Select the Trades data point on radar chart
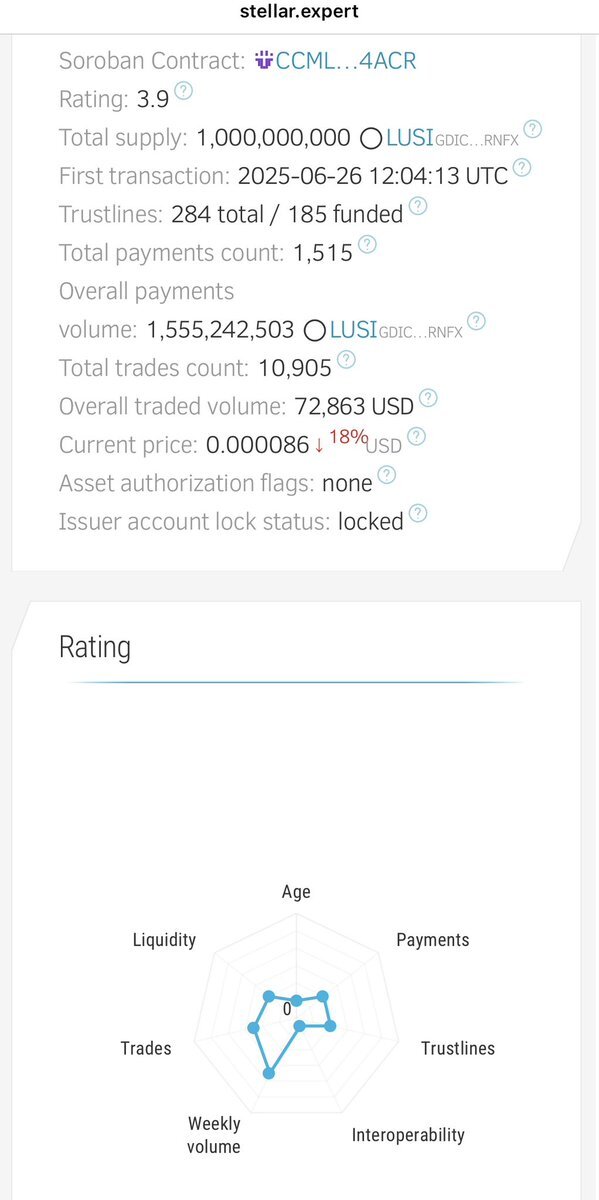The image size is (599, 1200). [253, 1027]
